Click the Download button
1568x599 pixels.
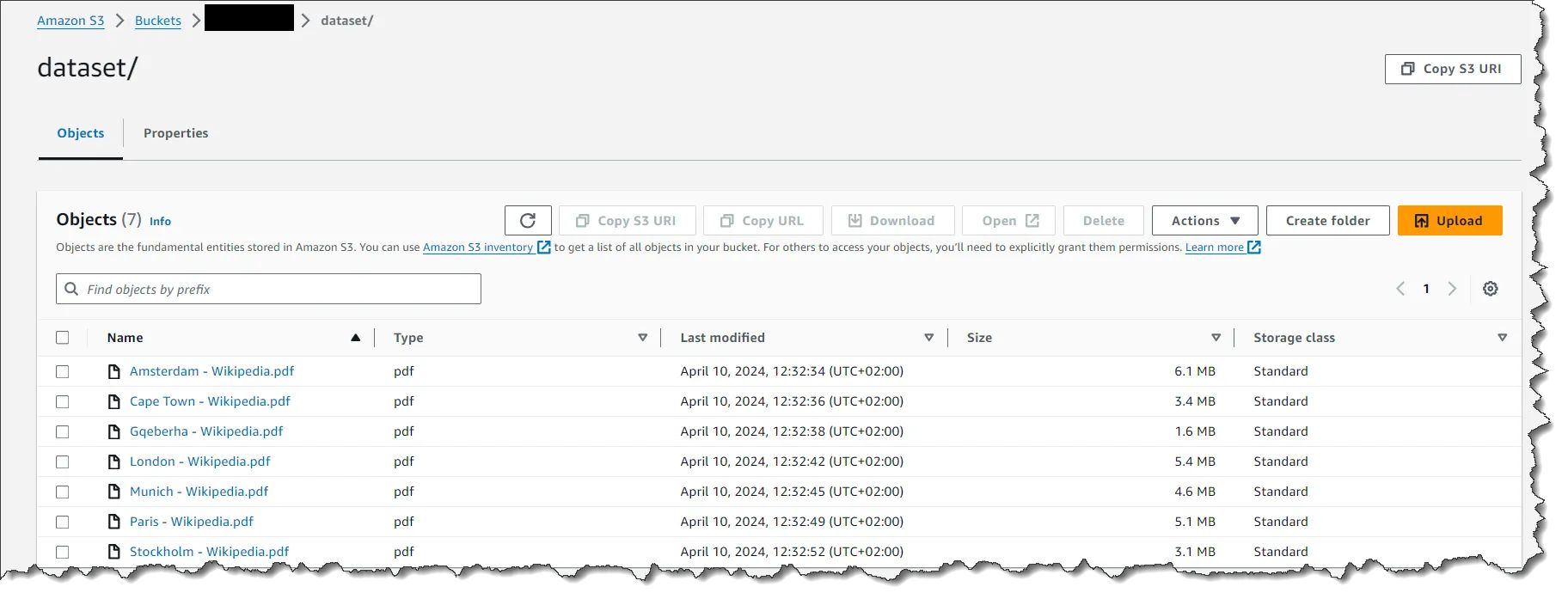click(x=892, y=221)
